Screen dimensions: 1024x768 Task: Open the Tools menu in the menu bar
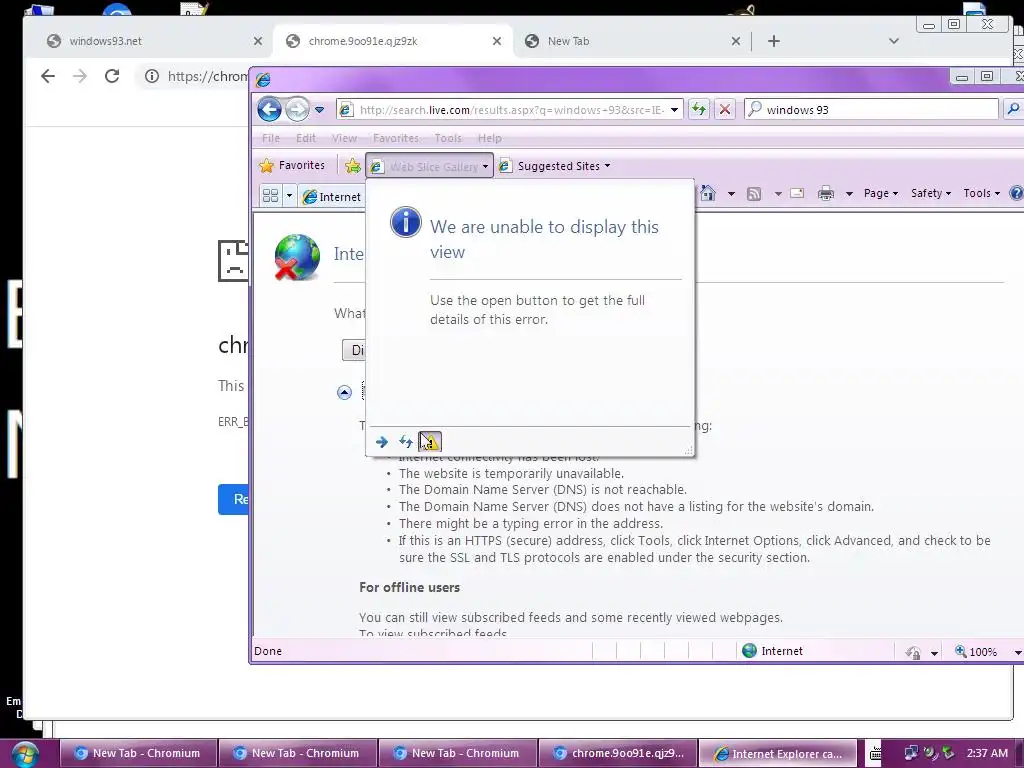tap(448, 138)
